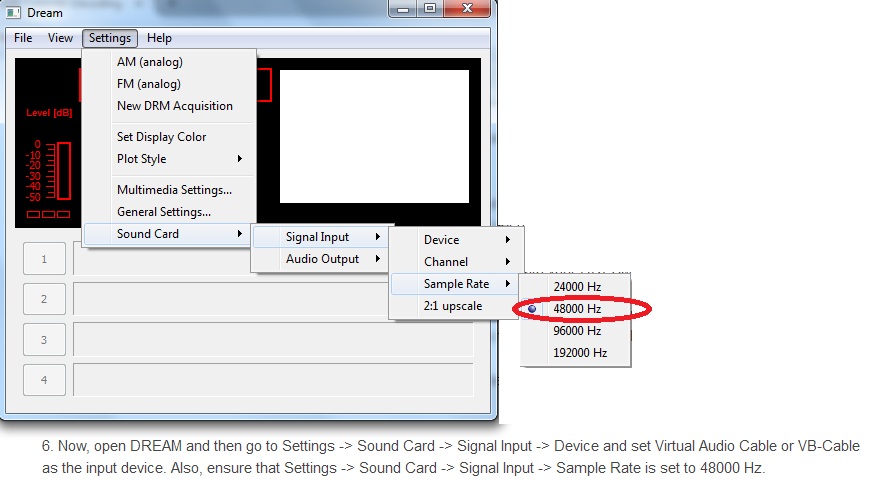Select 24000 Hz sample rate

tap(575, 286)
